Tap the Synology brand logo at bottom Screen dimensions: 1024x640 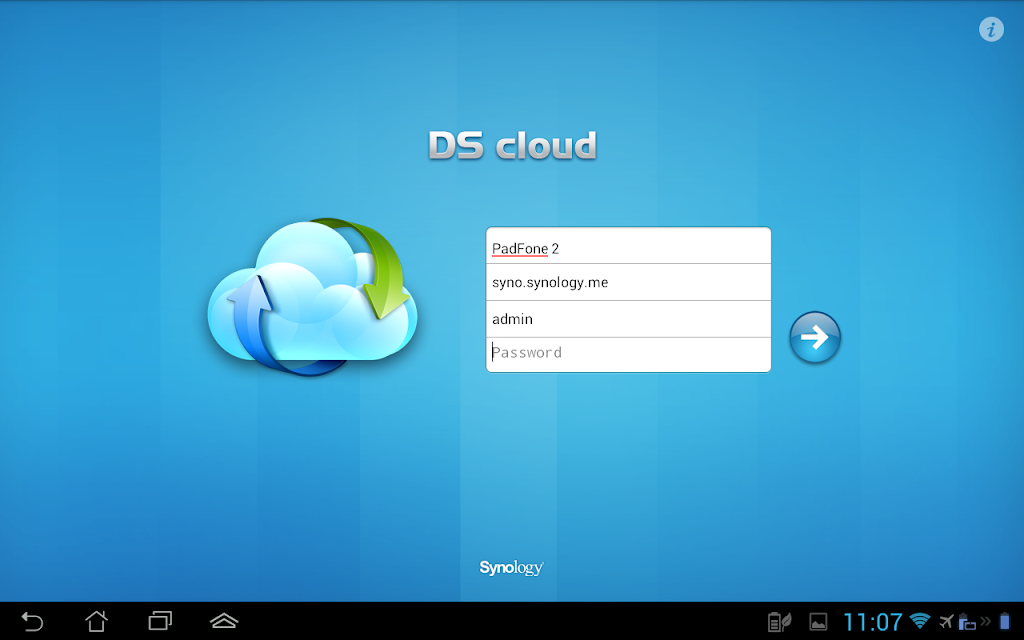(511, 568)
